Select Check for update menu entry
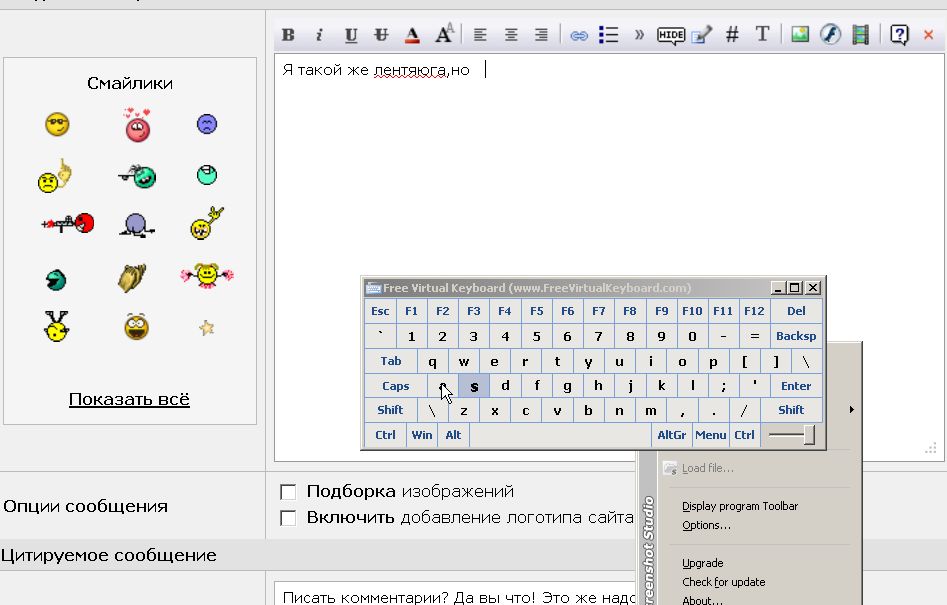 724,582
